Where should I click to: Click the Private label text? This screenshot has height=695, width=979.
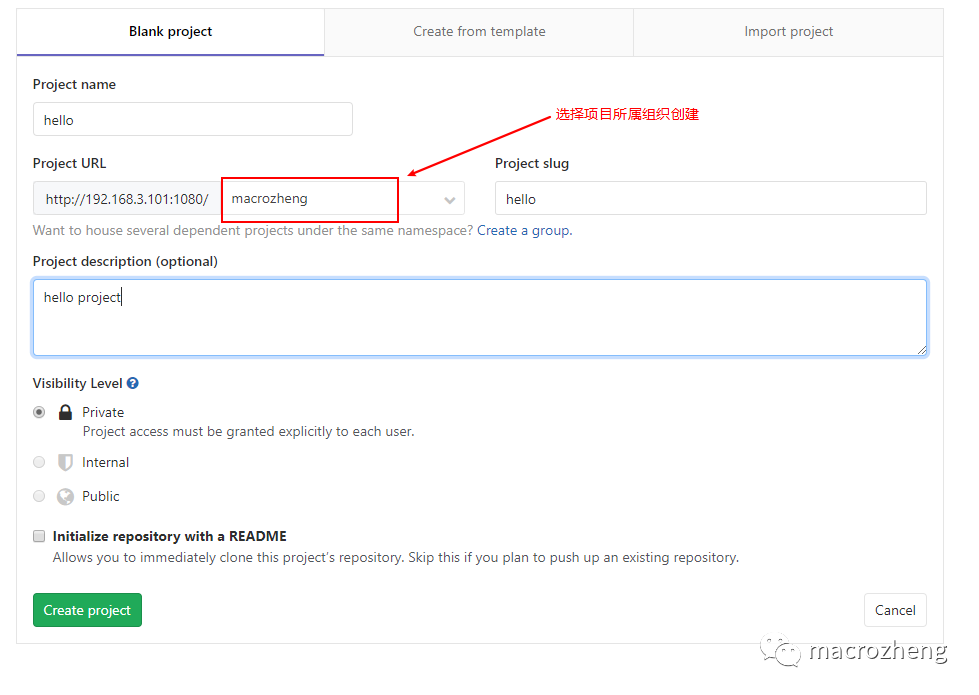[x=103, y=412]
